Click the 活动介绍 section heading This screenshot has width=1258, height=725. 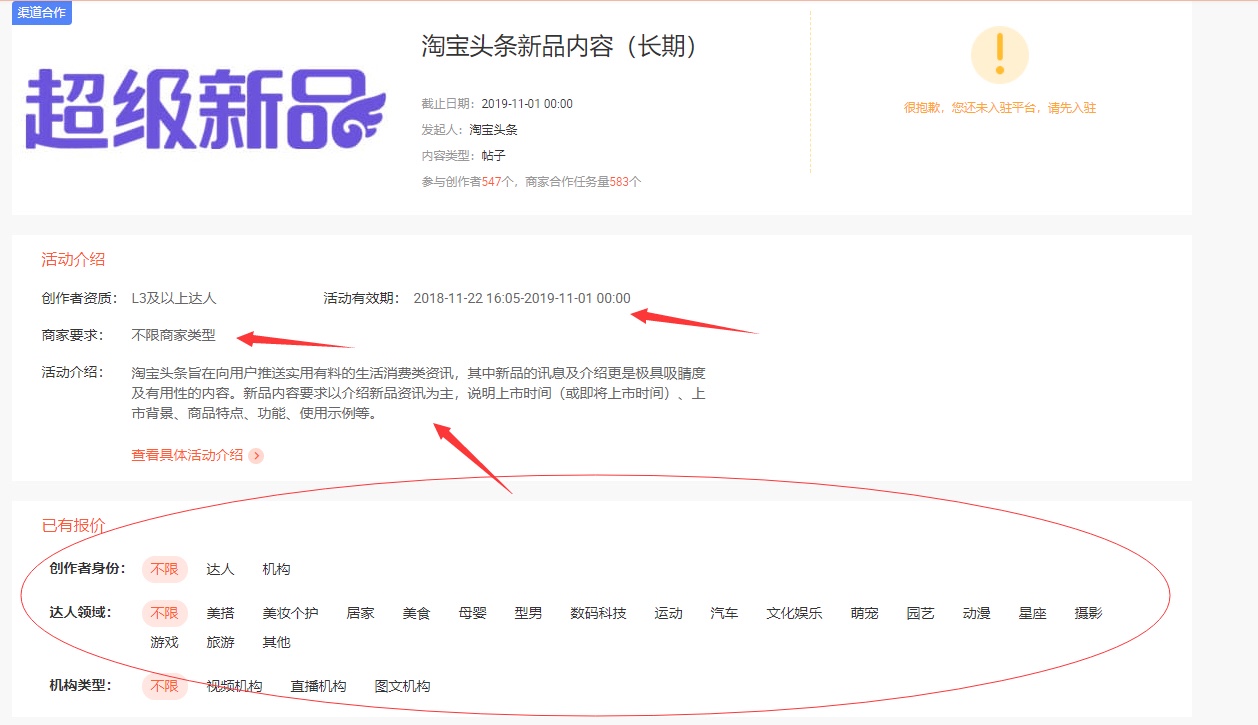click(x=73, y=260)
